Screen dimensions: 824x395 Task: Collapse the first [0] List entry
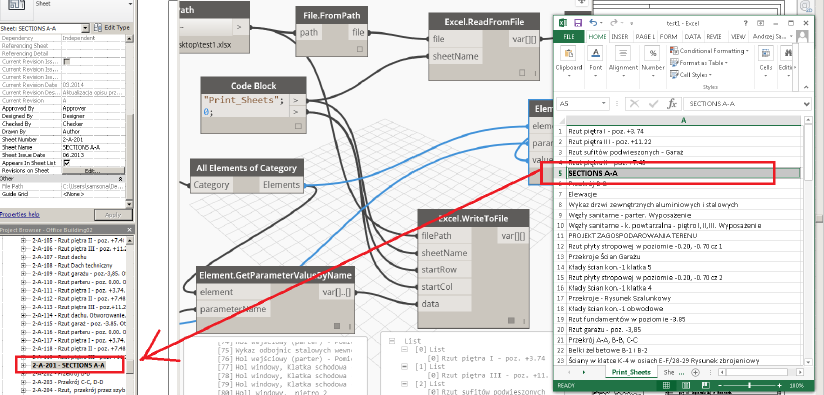click(404, 350)
